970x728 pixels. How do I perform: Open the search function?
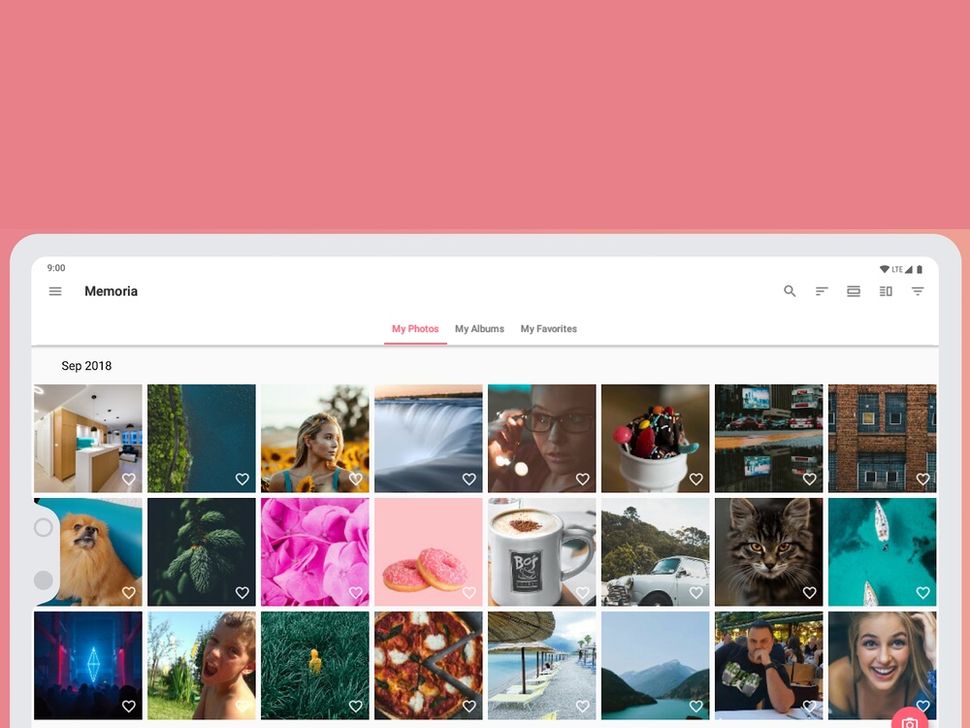coord(790,291)
